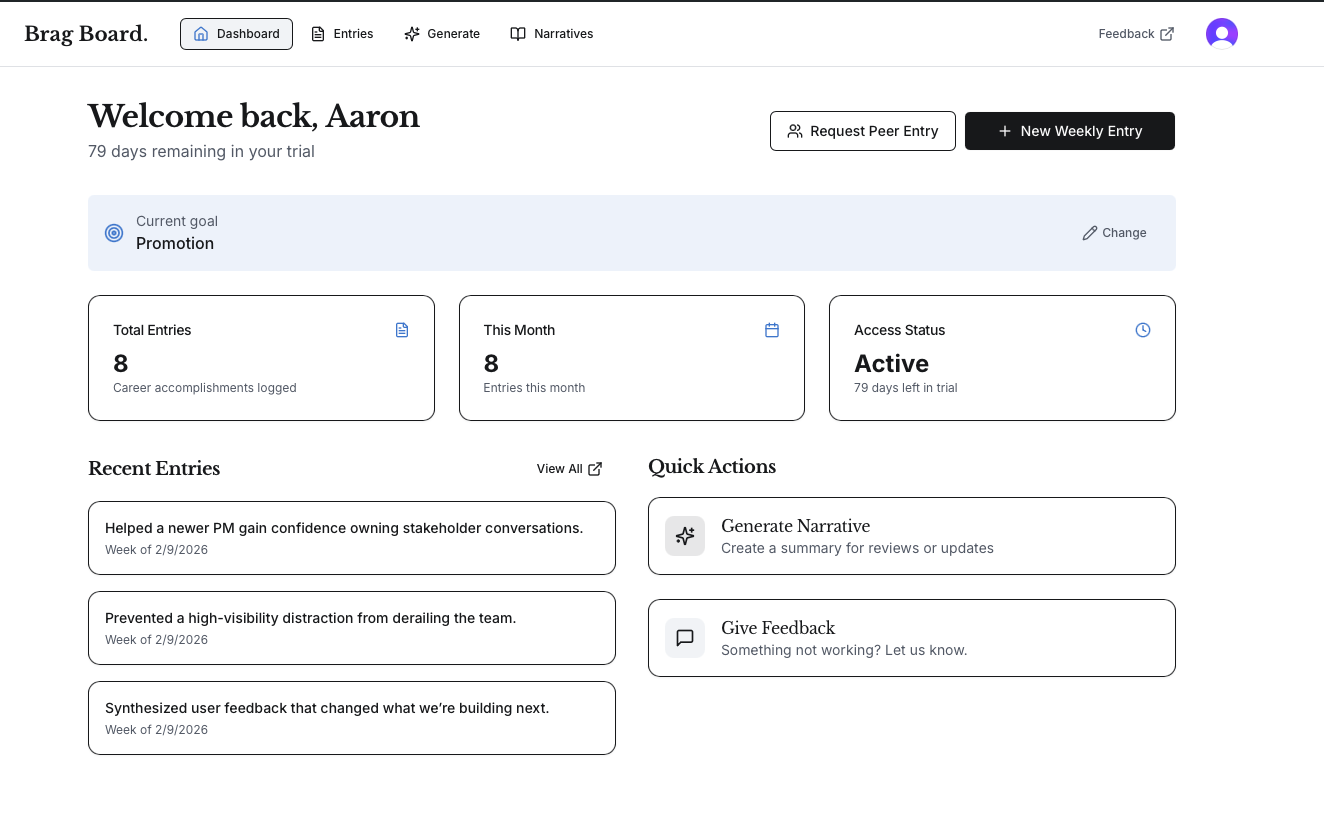Open the Narratives tab
The image size is (1324, 814).
(x=552, y=34)
